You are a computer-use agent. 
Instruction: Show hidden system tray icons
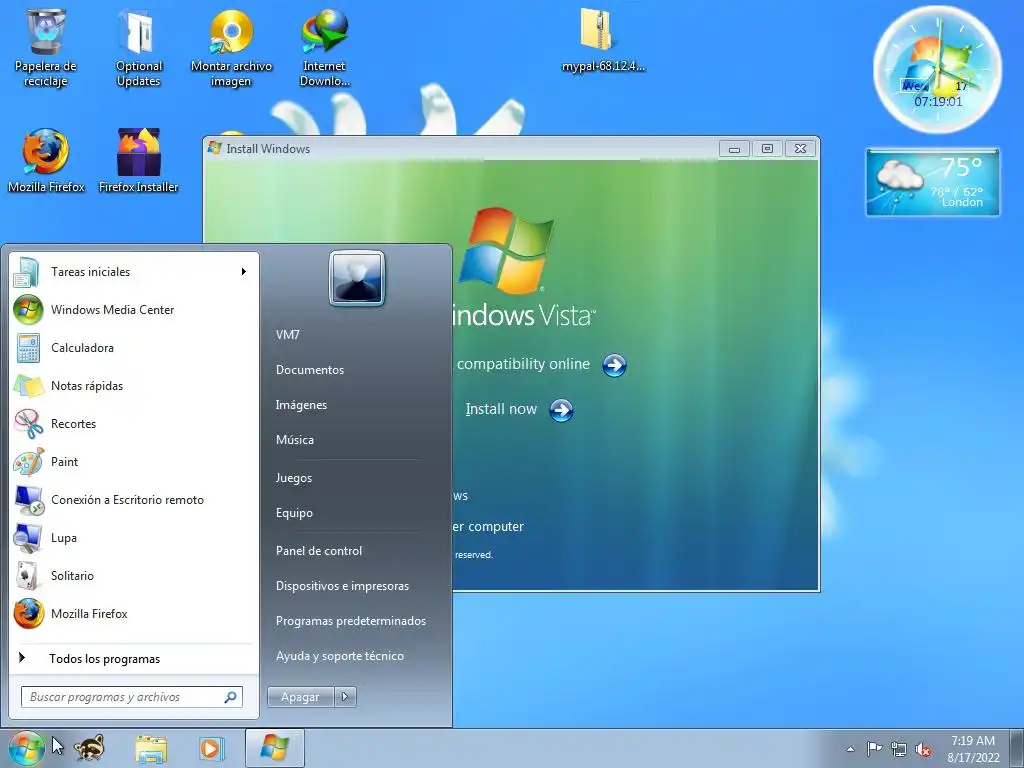pyautogui.click(x=850, y=749)
